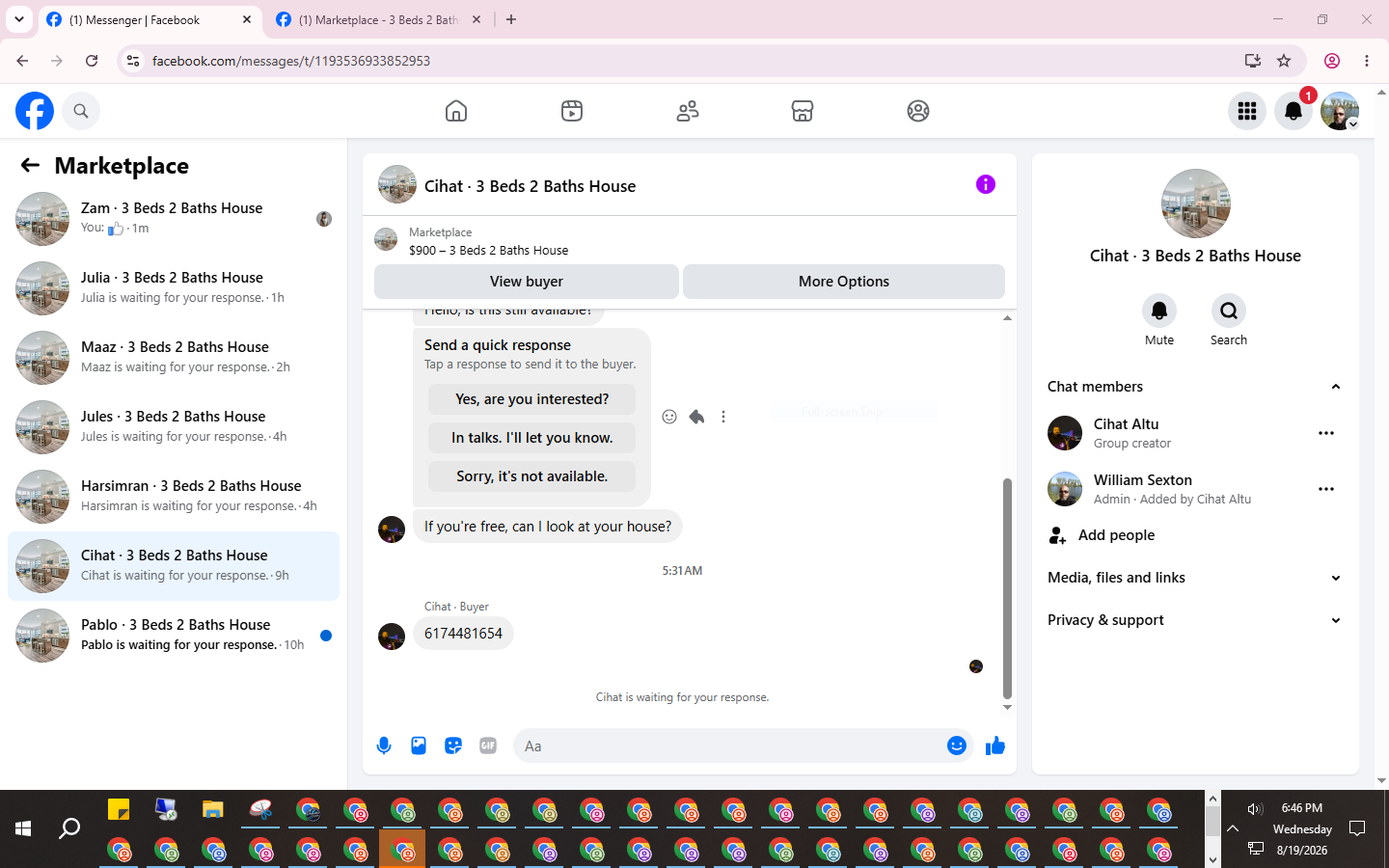Switch to the Messenger | Facebook tab
The height and width of the screenshot is (868, 1389).
click(x=150, y=19)
